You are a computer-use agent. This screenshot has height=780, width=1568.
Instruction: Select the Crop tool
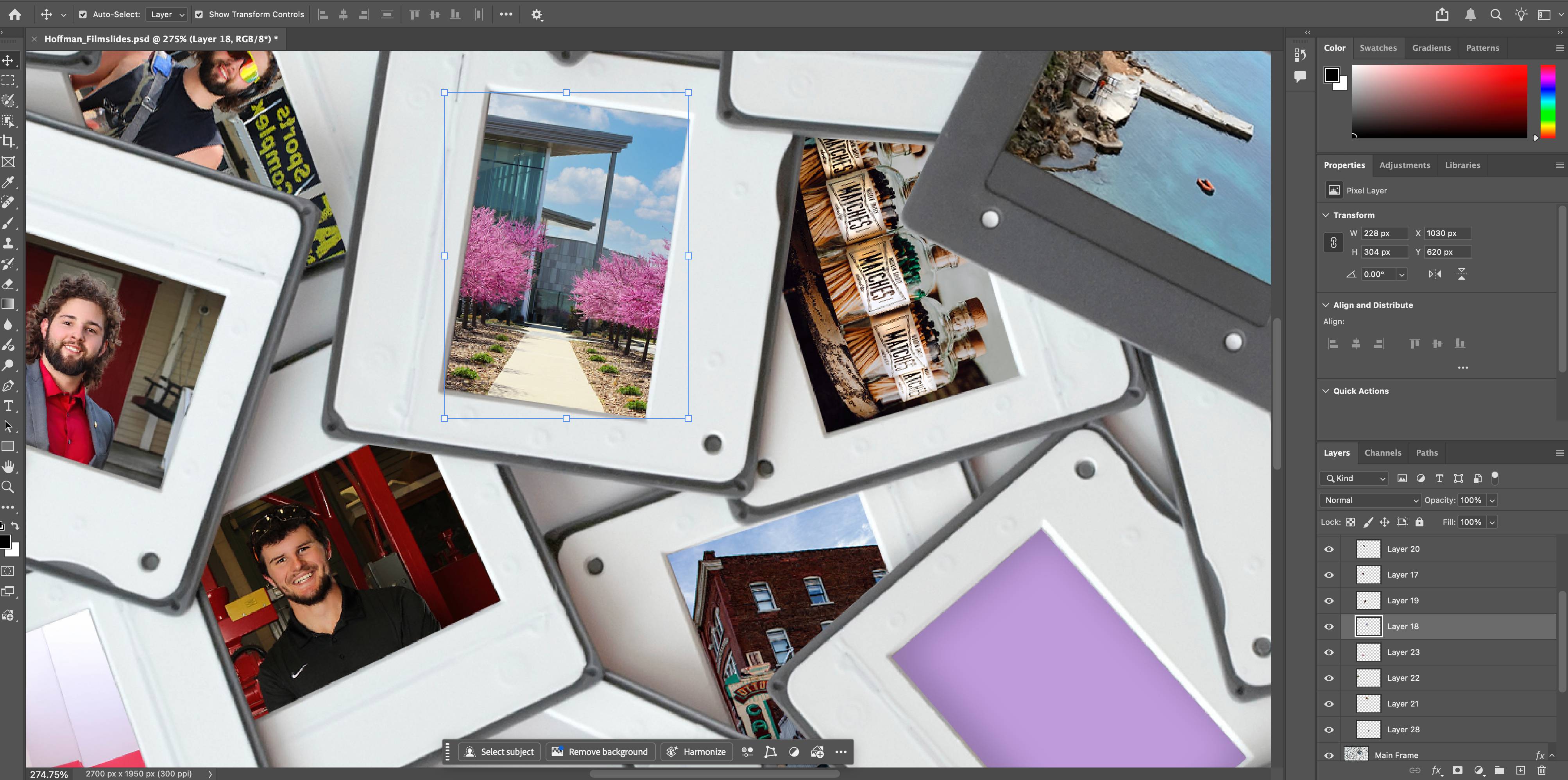[x=9, y=142]
